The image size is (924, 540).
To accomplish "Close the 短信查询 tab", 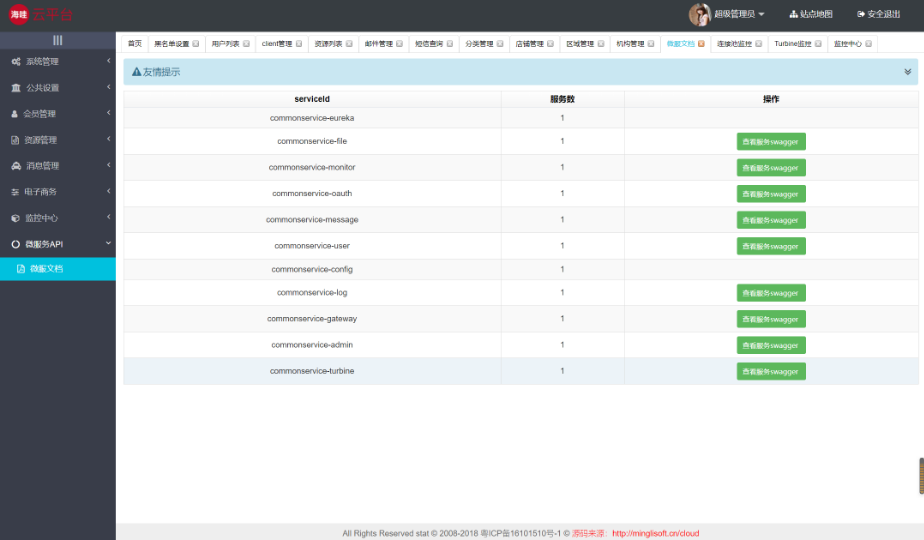I will coord(450,44).
